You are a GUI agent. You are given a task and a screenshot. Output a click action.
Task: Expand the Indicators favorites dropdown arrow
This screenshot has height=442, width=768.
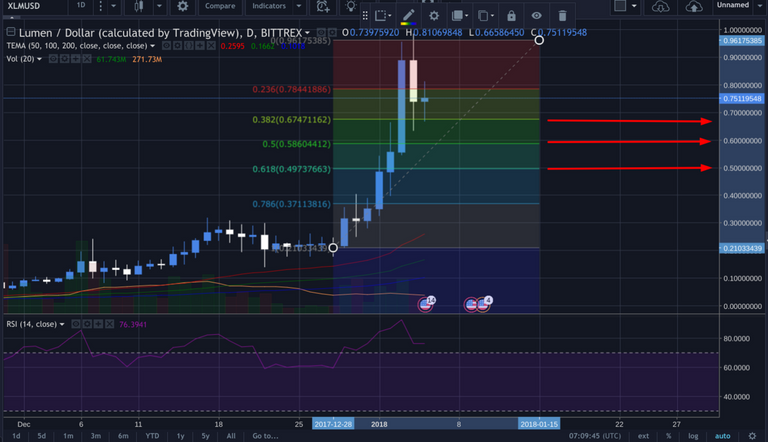(299, 6)
